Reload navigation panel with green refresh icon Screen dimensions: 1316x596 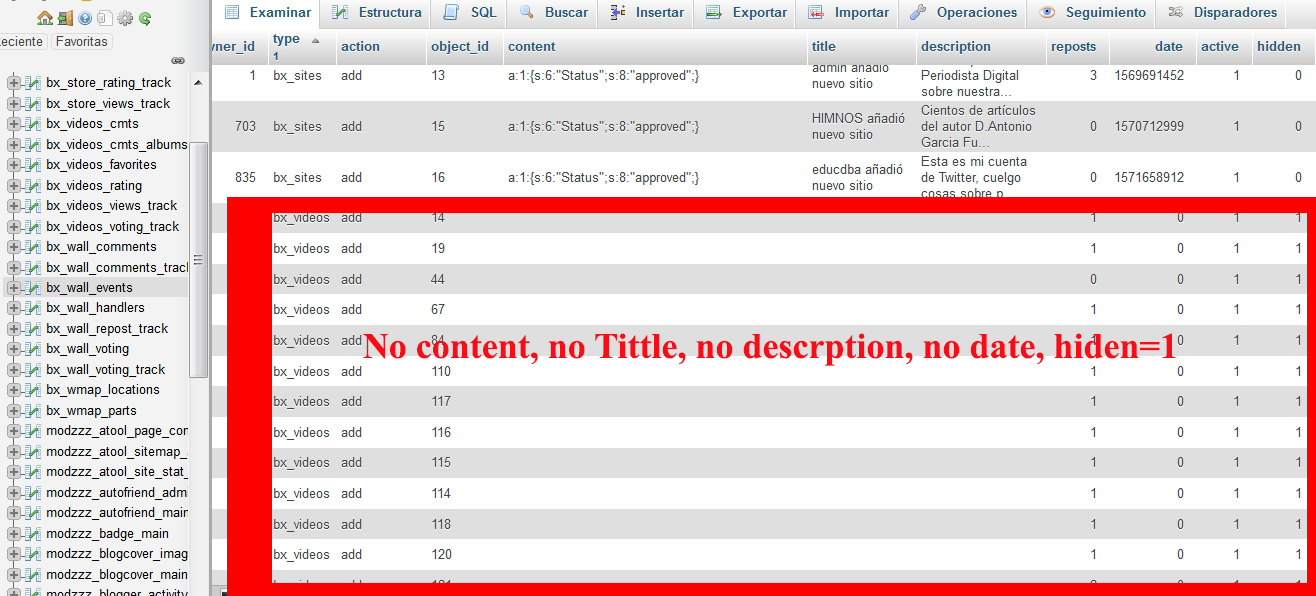(x=145, y=18)
